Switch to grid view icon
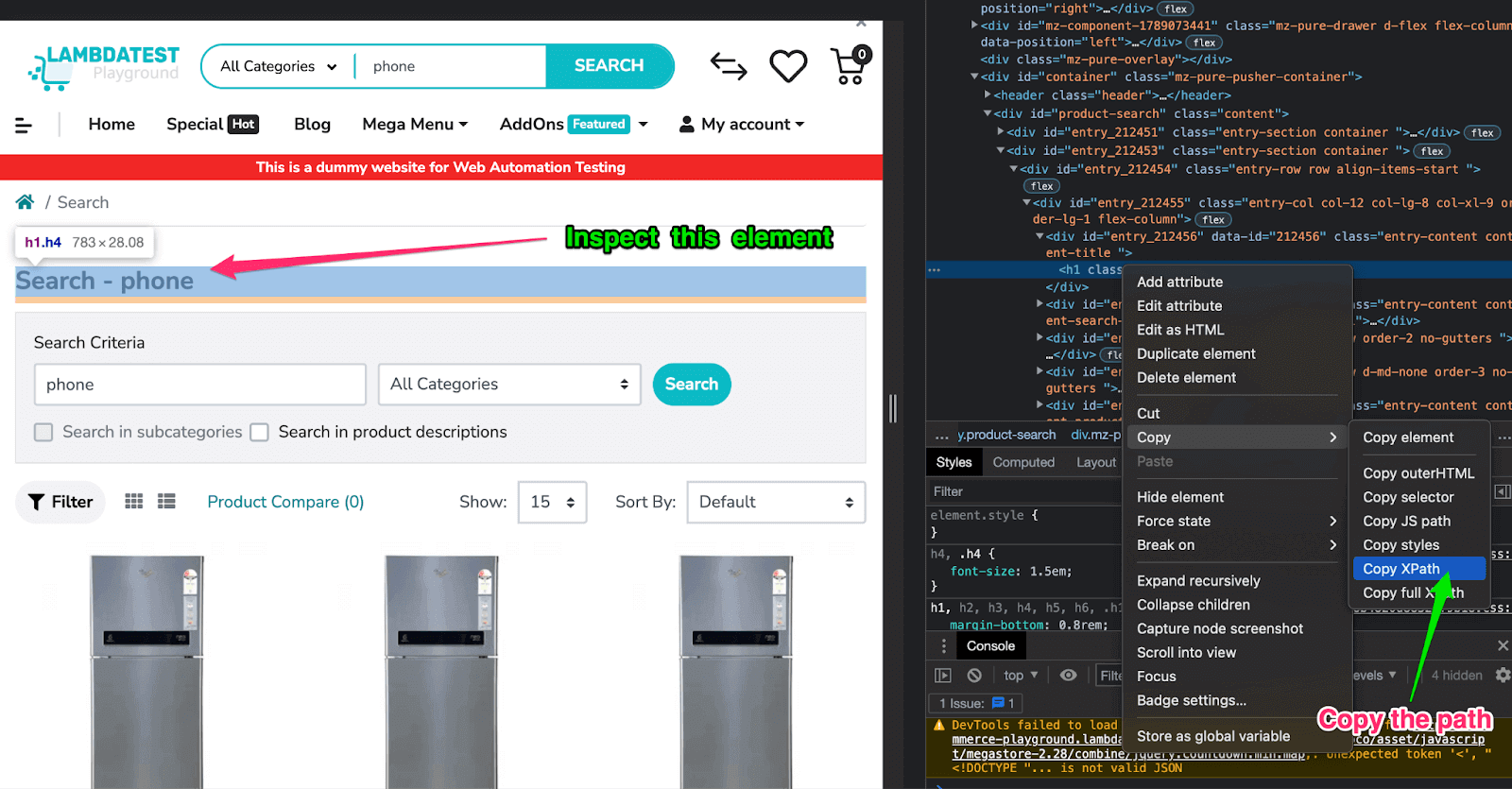 [x=134, y=502]
